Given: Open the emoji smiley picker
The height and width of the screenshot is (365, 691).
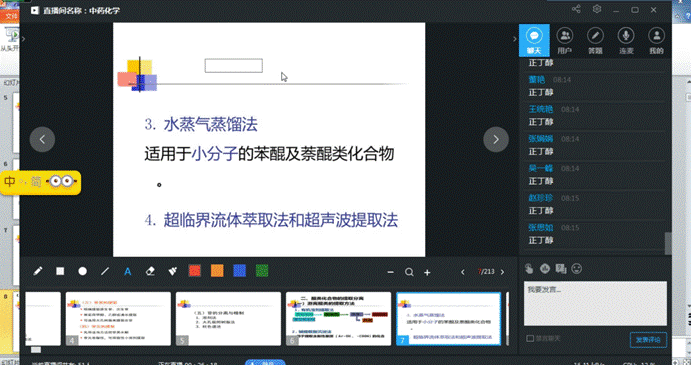Looking at the screenshot, I should (x=576, y=268).
